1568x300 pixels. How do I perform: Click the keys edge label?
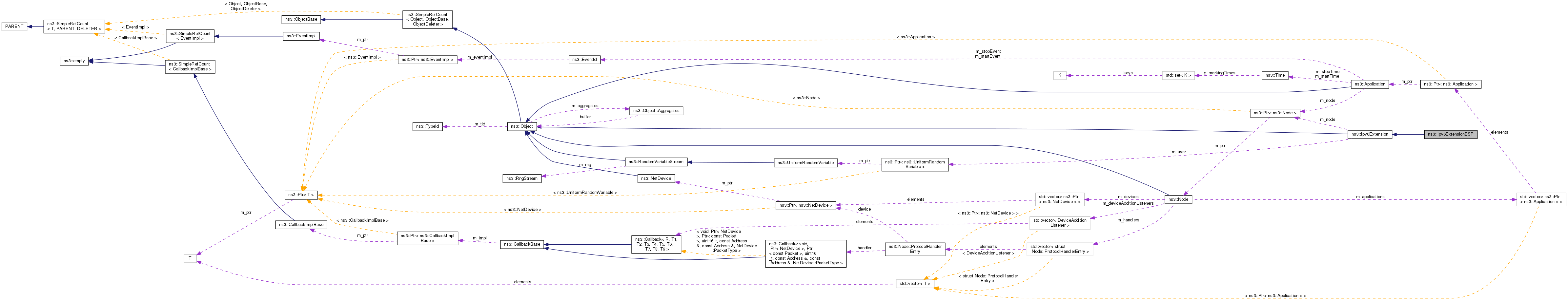coord(1128,73)
